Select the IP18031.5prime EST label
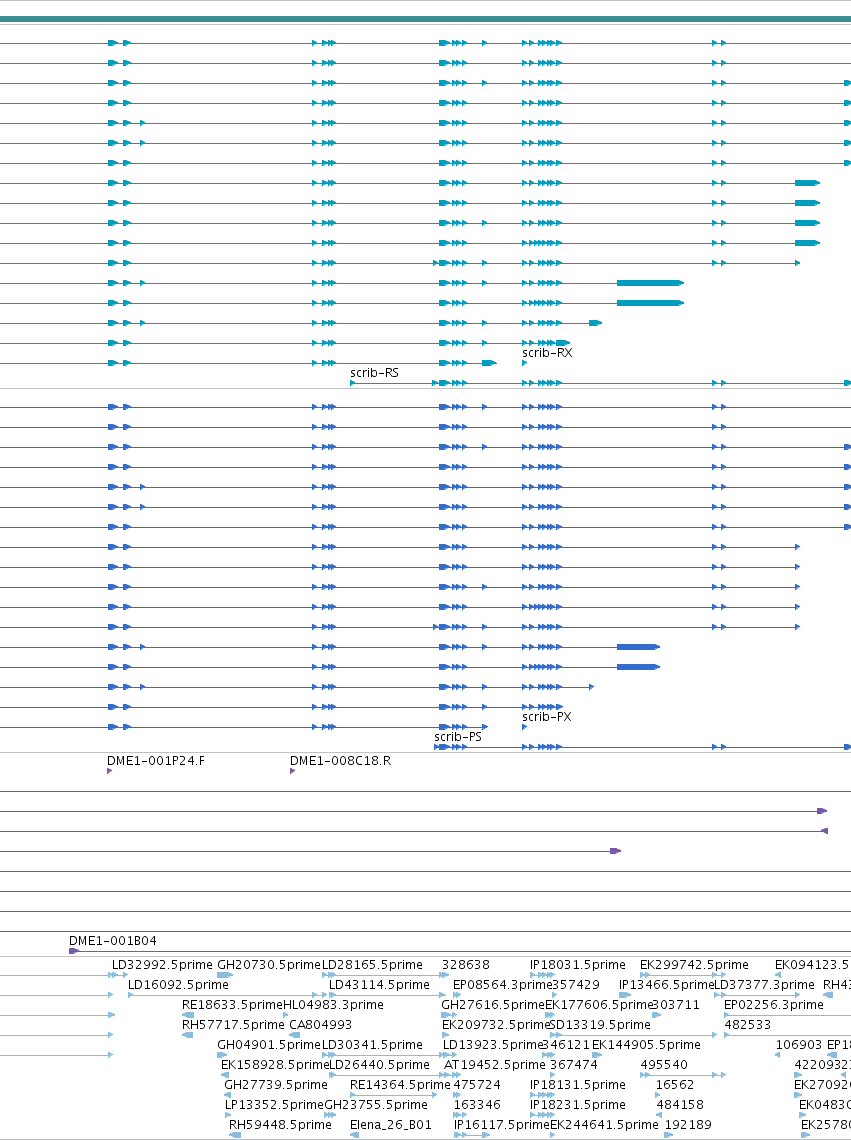Image resolution: width=851 pixels, height=1140 pixels. coord(578,965)
